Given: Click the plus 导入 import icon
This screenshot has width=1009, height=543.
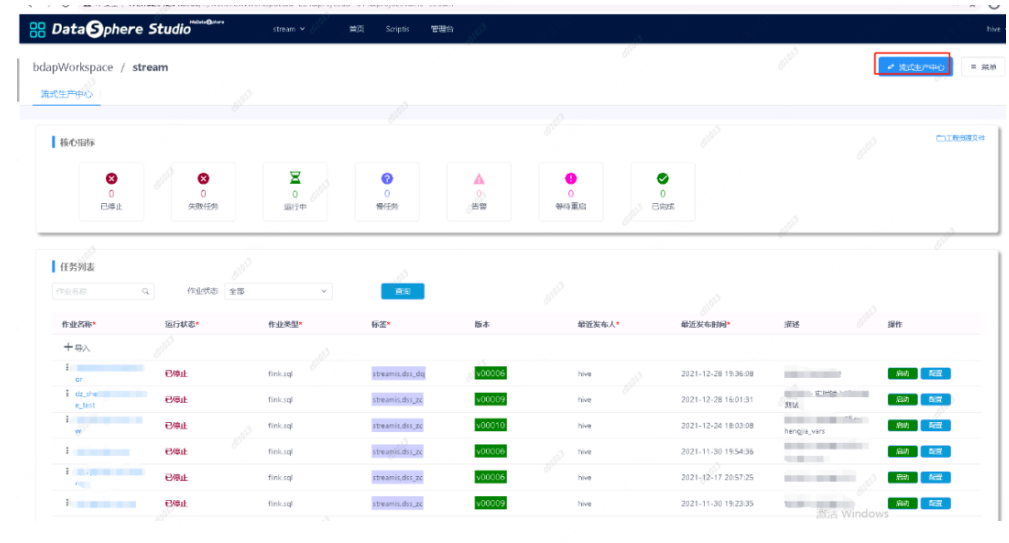Looking at the screenshot, I should [68, 347].
